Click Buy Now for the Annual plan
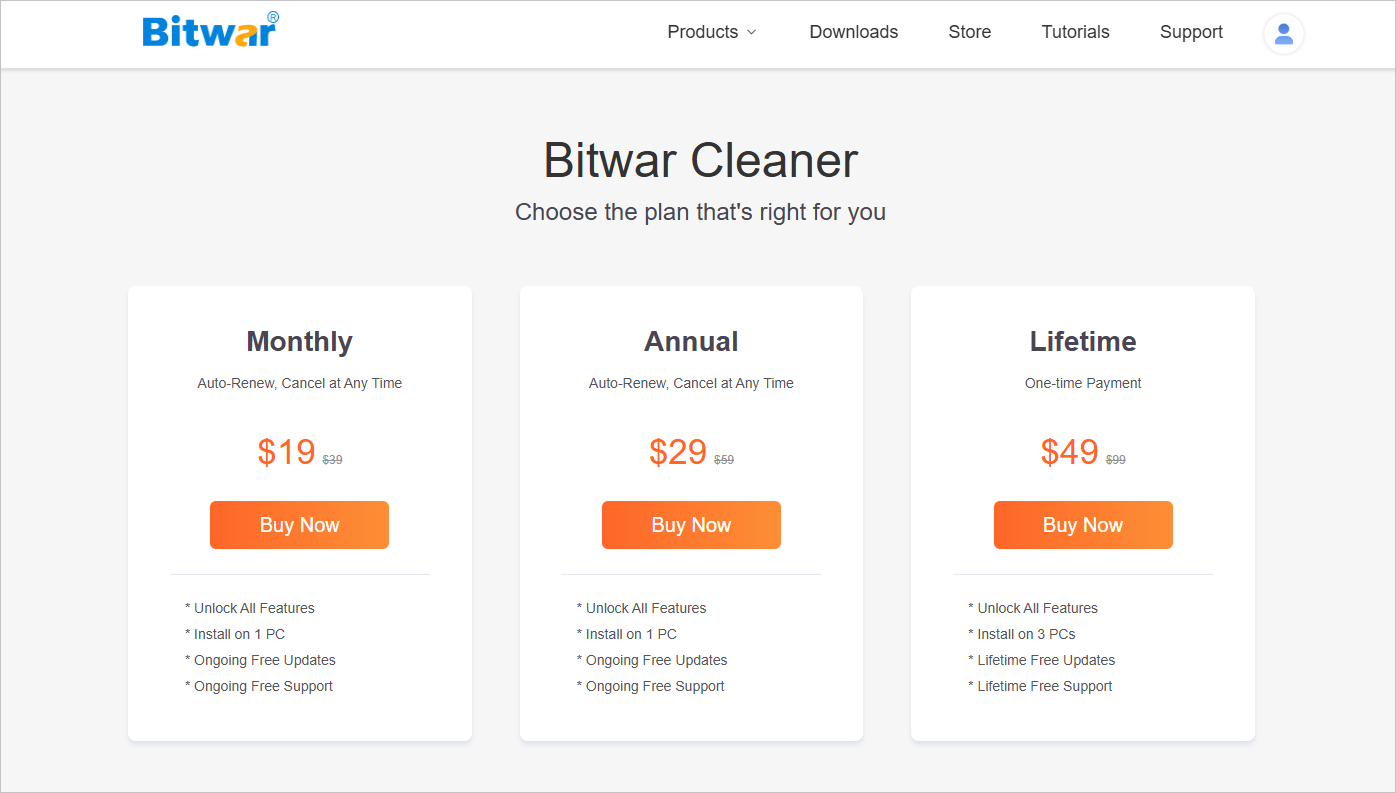Viewport: 1396px width, 793px height. (x=691, y=525)
